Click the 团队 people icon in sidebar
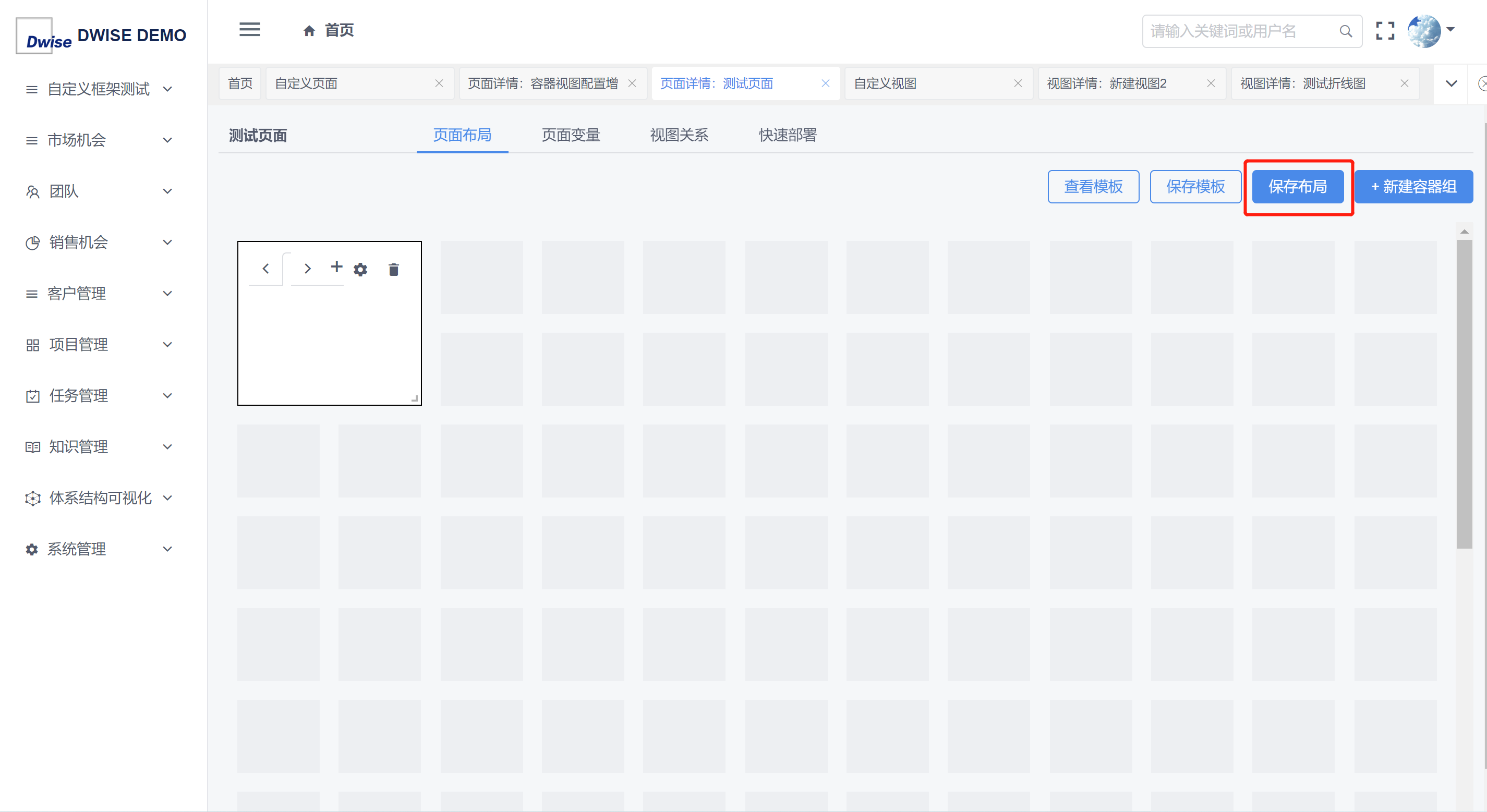This screenshot has height=812, width=1487. point(33,191)
